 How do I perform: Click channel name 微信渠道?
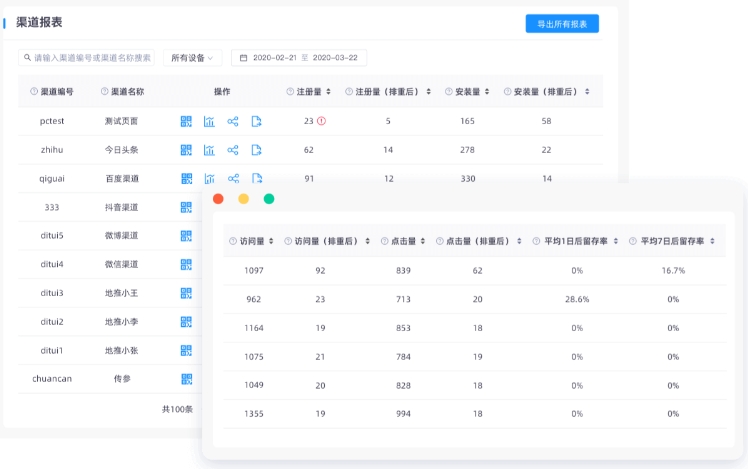point(121,264)
